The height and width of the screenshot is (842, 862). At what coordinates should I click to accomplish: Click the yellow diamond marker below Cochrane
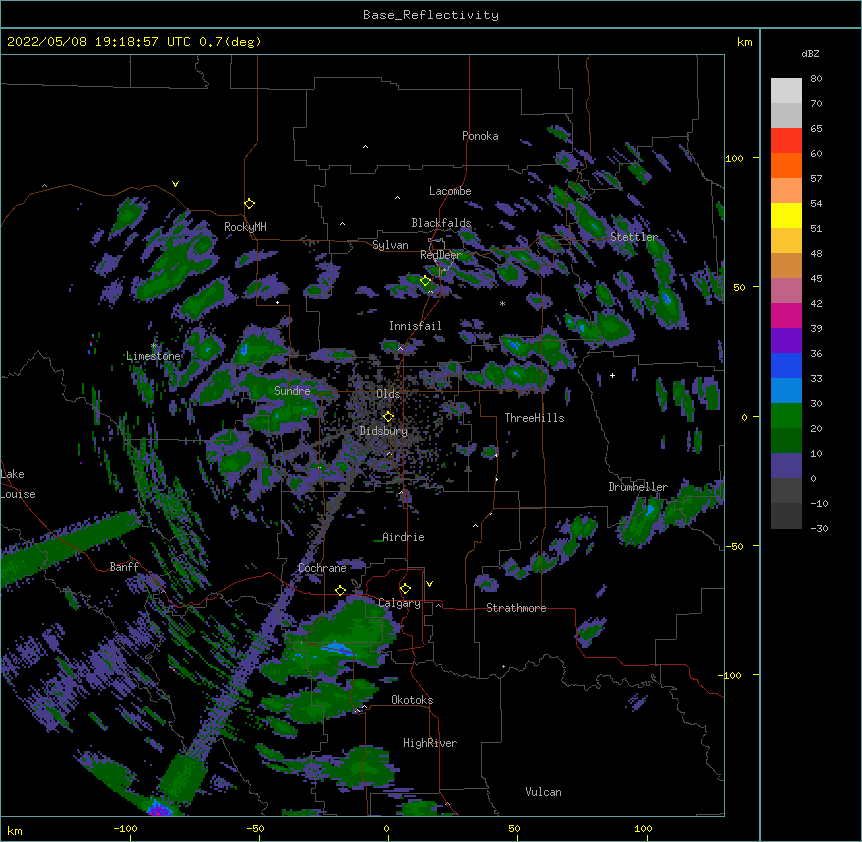coord(340,591)
